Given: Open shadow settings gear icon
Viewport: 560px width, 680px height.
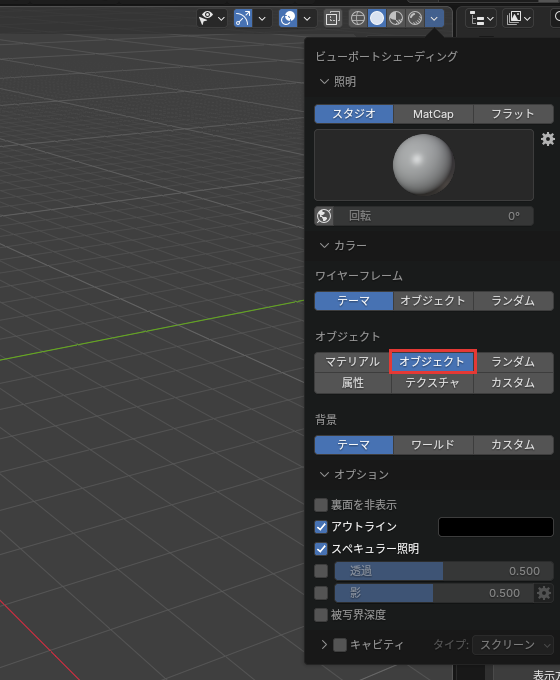Looking at the screenshot, I should [544, 593].
